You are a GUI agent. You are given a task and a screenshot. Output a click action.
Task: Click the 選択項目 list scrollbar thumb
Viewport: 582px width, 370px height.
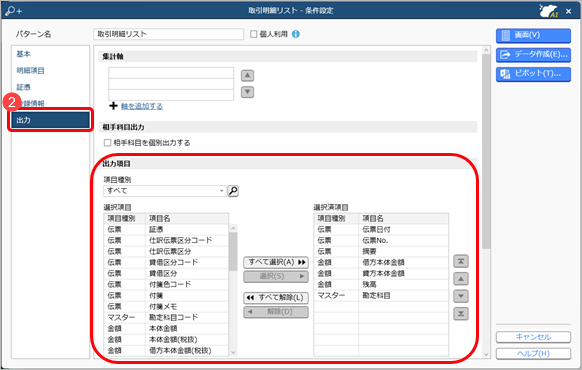(233, 252)
